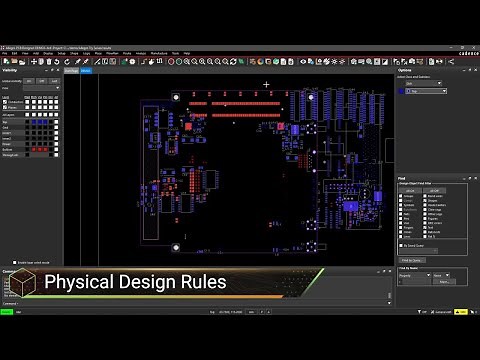Click the Command window vertical scrollbar
This screenshot has height=360, width=480.
pyautogui.click(x=389, y=295)
